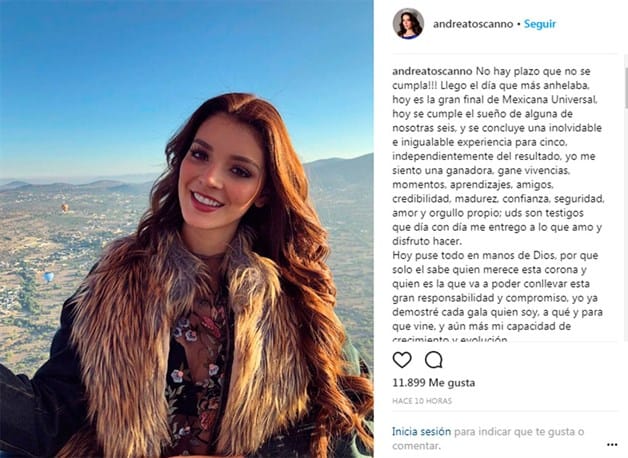Click andreatoscanno username in caption
Viewport: 628px width, 458px height.
pyautogui.click(x=432, y=71)
